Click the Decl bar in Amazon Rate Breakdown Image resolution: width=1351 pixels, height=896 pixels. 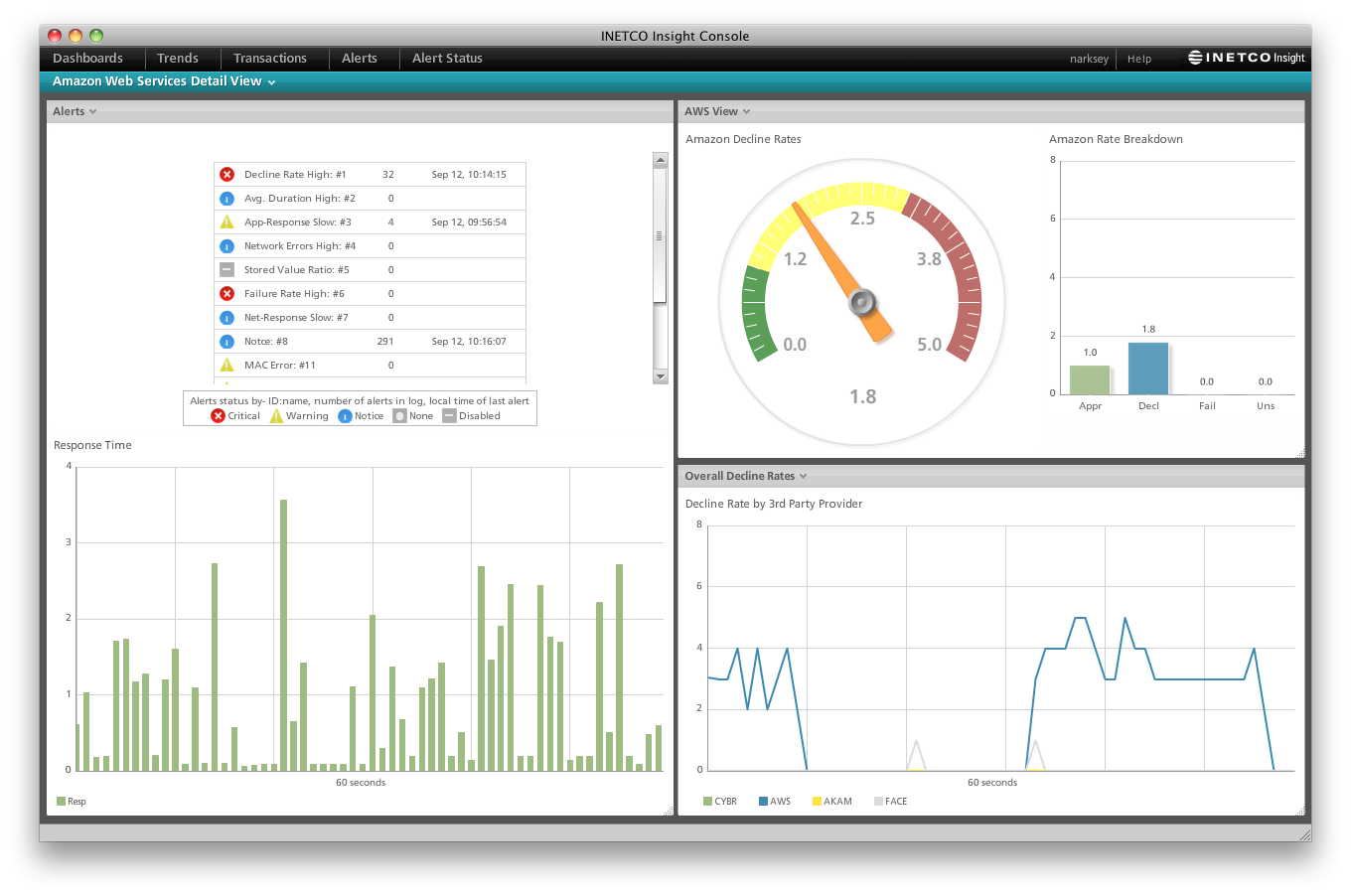click(1148, 369)
